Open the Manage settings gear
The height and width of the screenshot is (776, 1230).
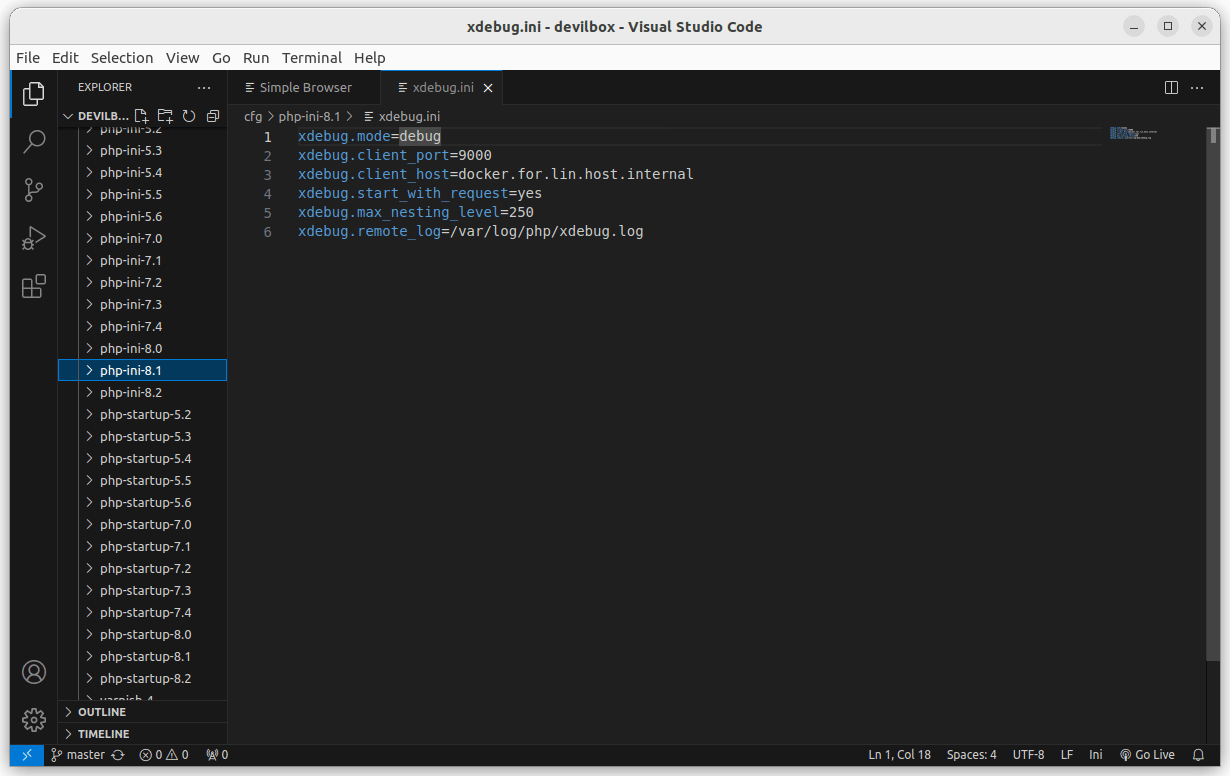(34, 720)
